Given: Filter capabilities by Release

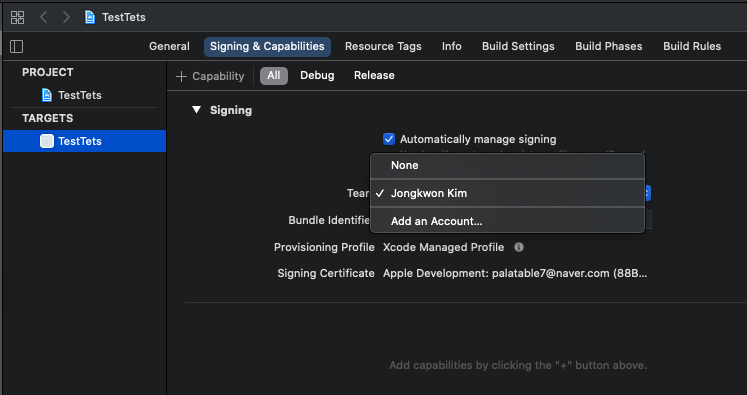Looking at the screenshot, I should point(374,75).
